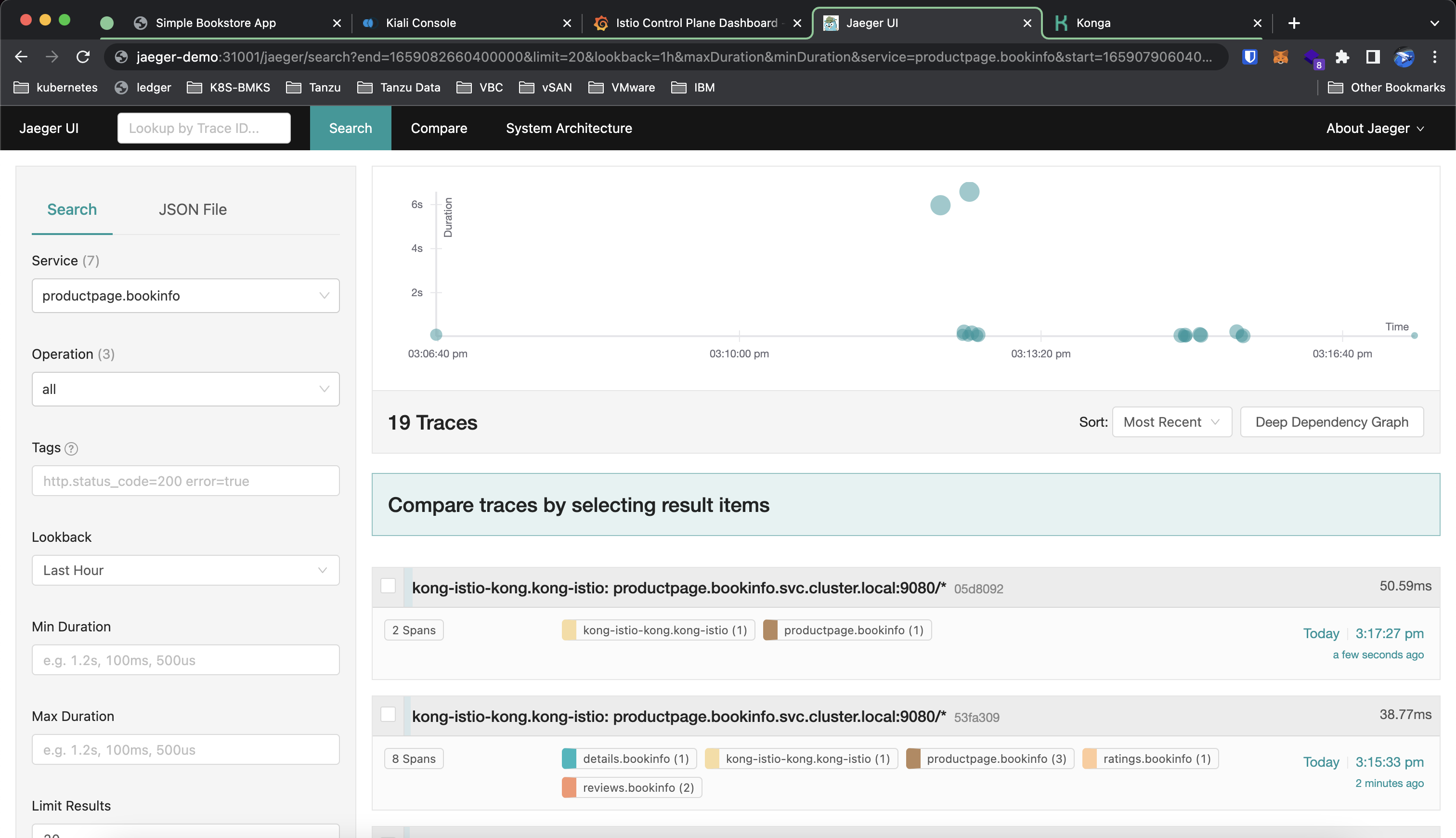Open the Sort dropdown showing Most Recent
This screenshot has height=838, width=1456.
(x=1172, y=422)
